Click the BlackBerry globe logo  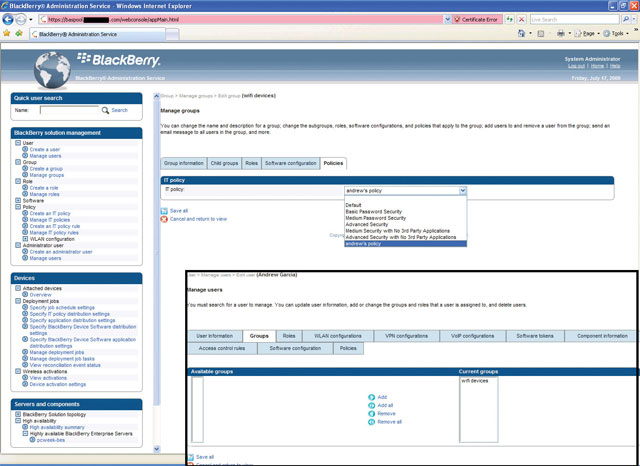point(52,70)
